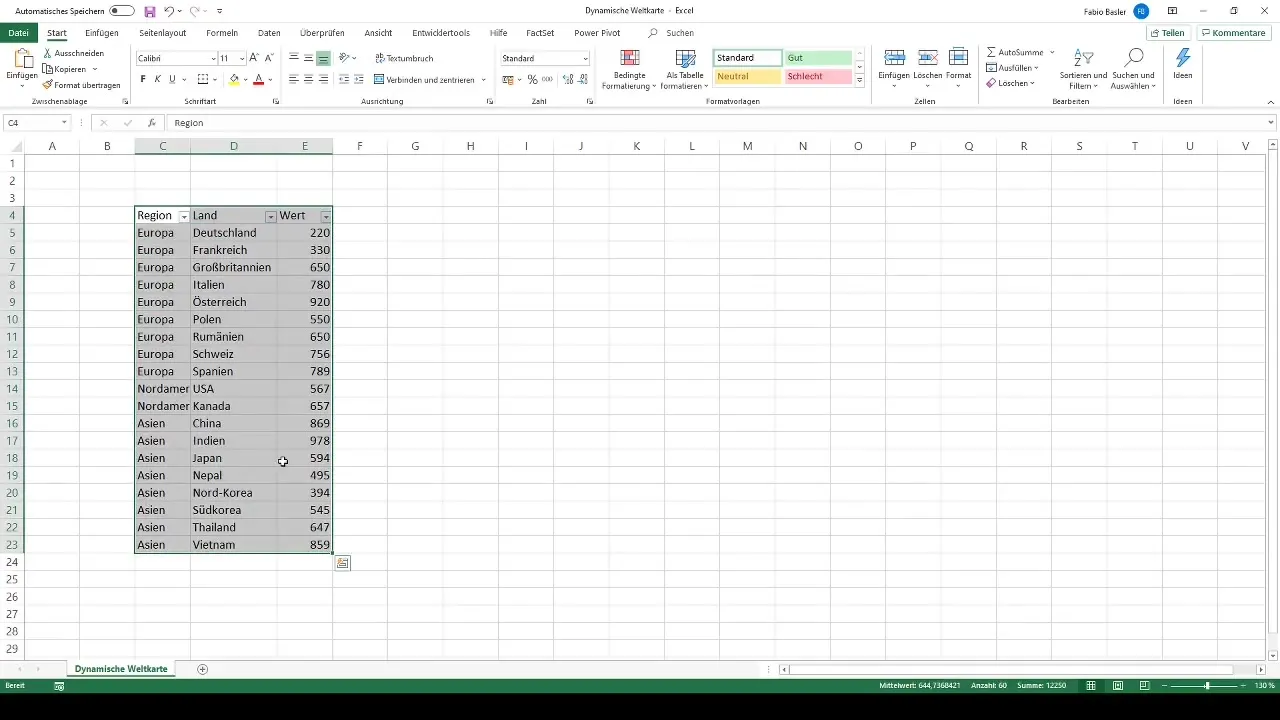Align text to bottom

(x=323, y=59)
